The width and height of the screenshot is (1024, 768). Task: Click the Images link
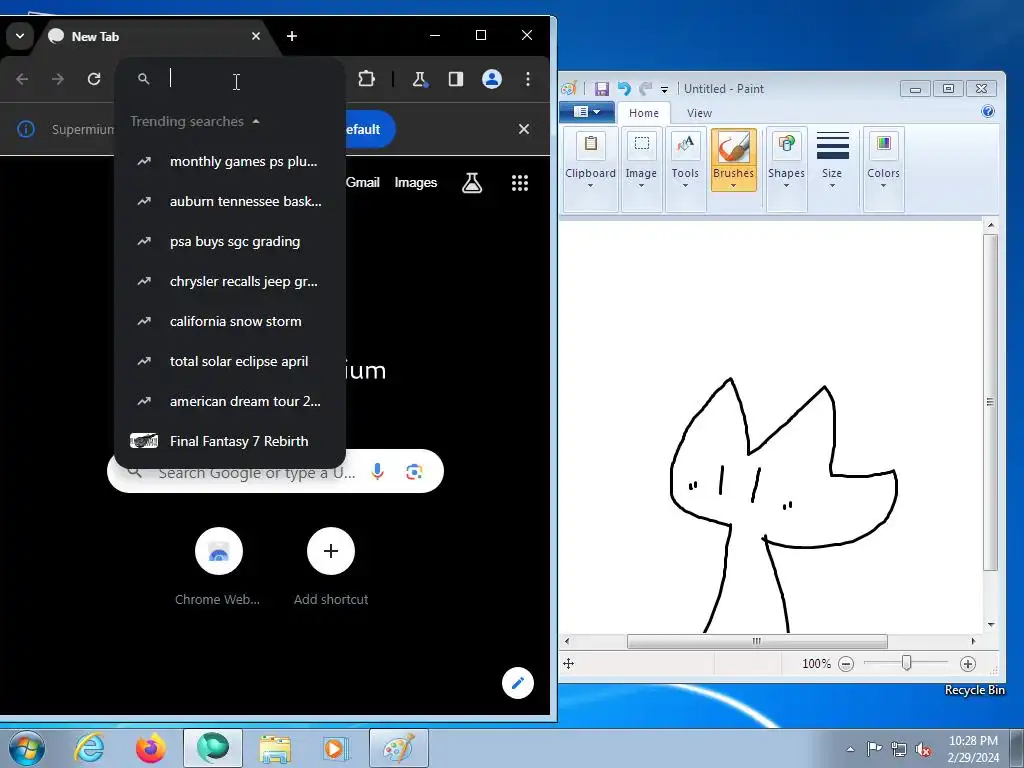pos(415,182)
